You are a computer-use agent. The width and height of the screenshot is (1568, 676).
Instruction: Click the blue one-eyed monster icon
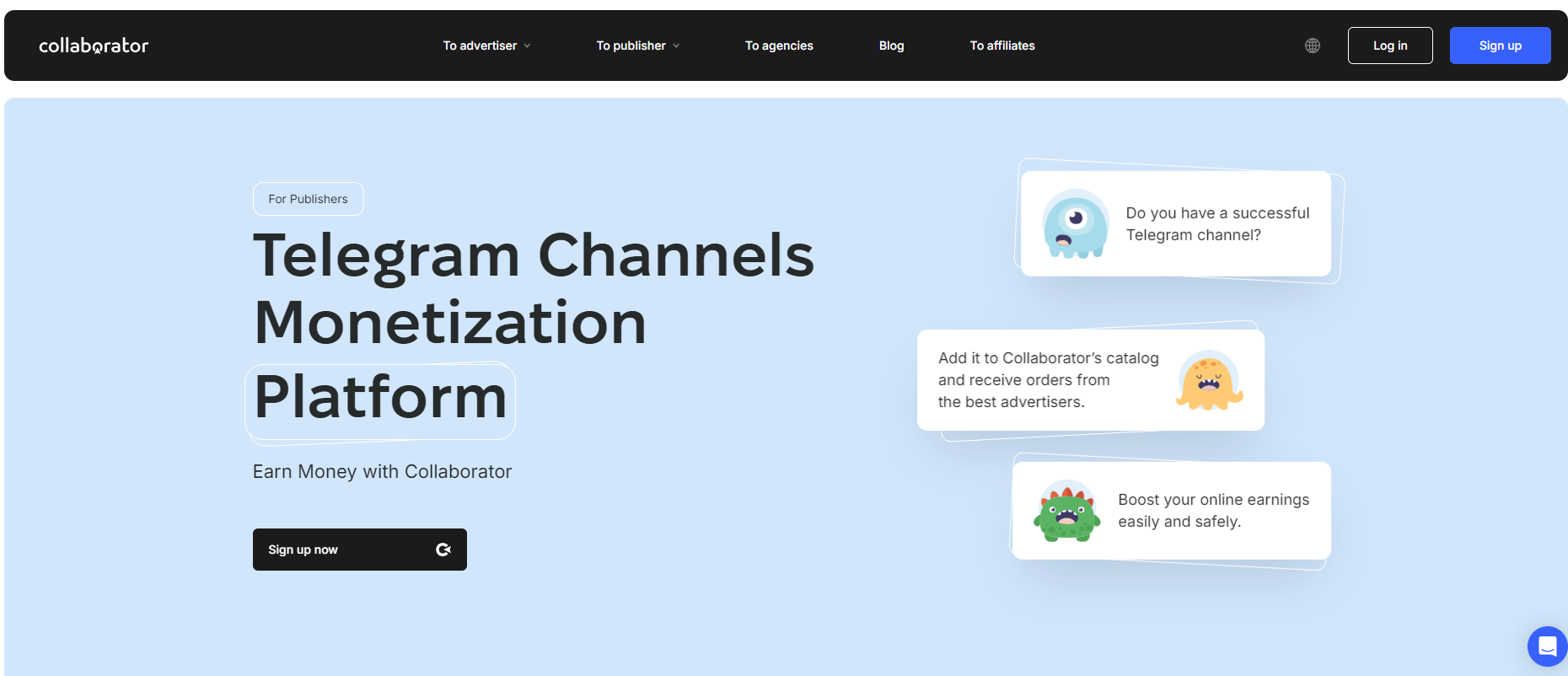point(1076,223)
